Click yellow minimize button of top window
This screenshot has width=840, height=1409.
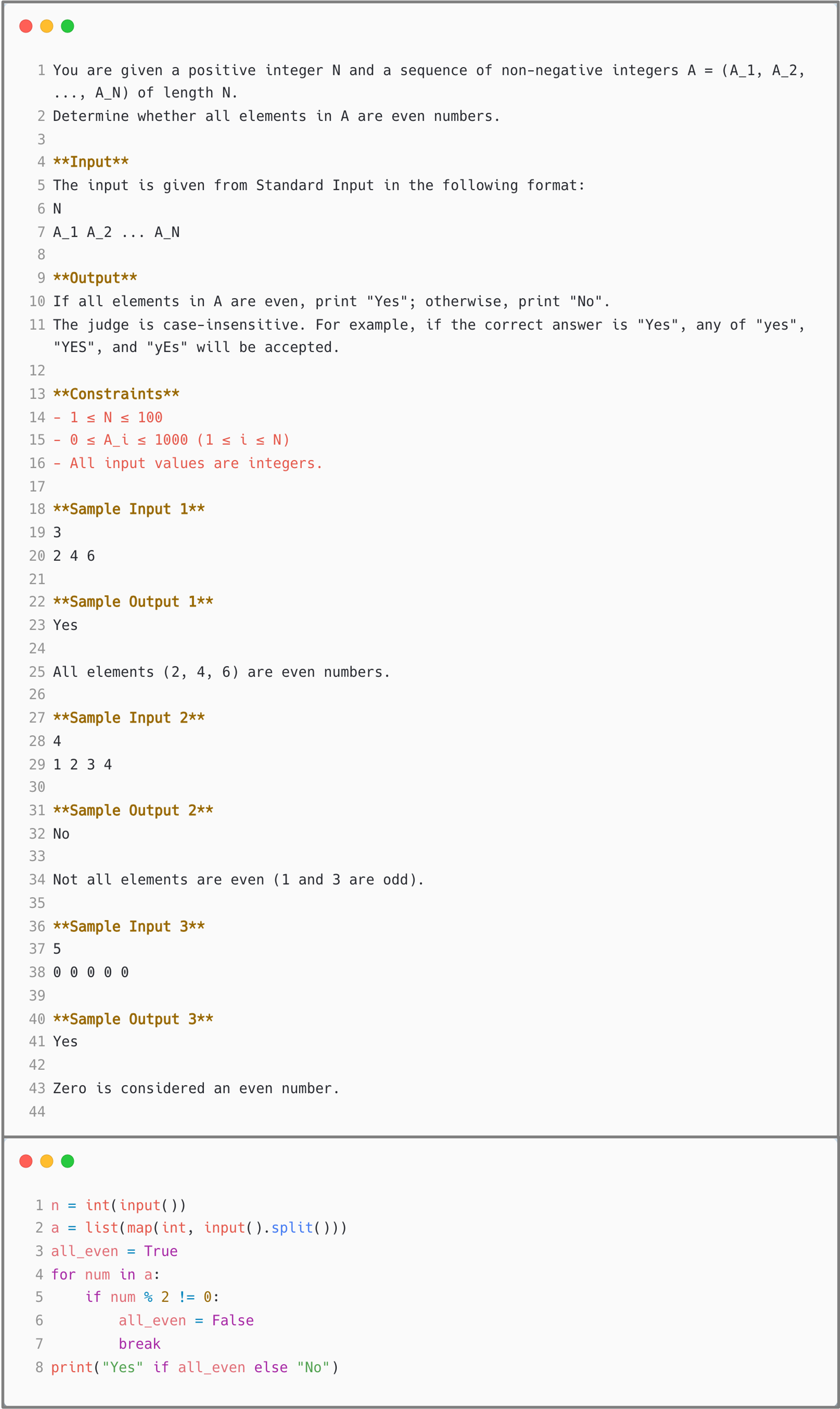47,26
